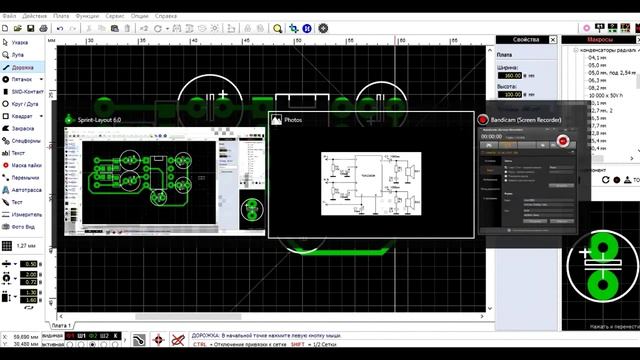Toggle visibility of К layer label
The image size is (640, 360).
116,336
